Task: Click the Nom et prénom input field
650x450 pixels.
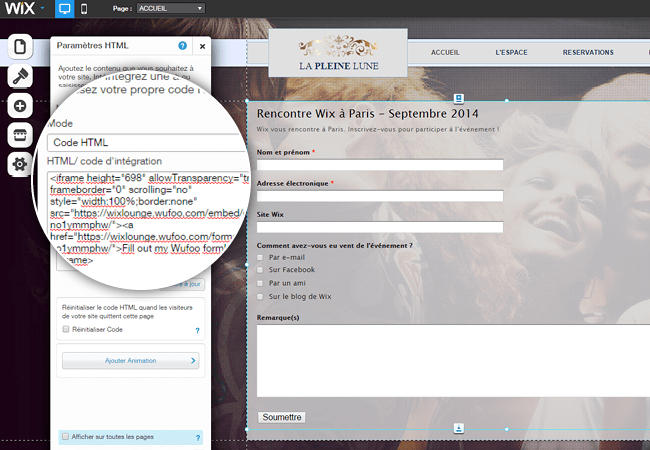Action: pyautogui.click(x=380, y=165)
